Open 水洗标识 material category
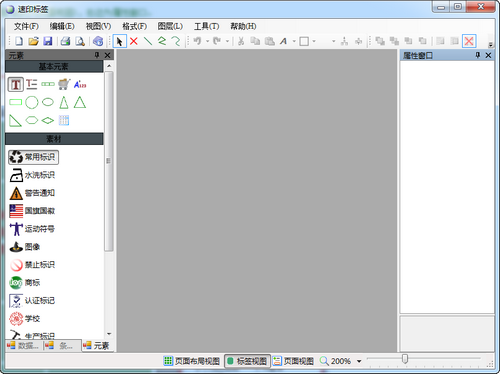 (x=32, y=175)
